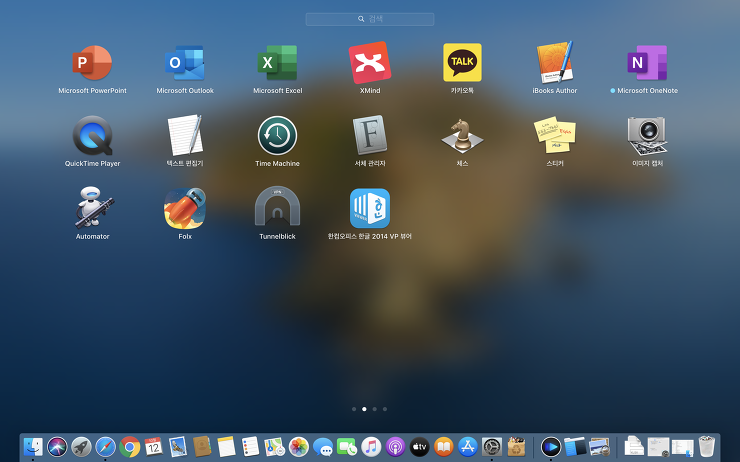Jump to the fourth Launchpad page dot
This screenshot has width=740, height=462.
point(385,409)
